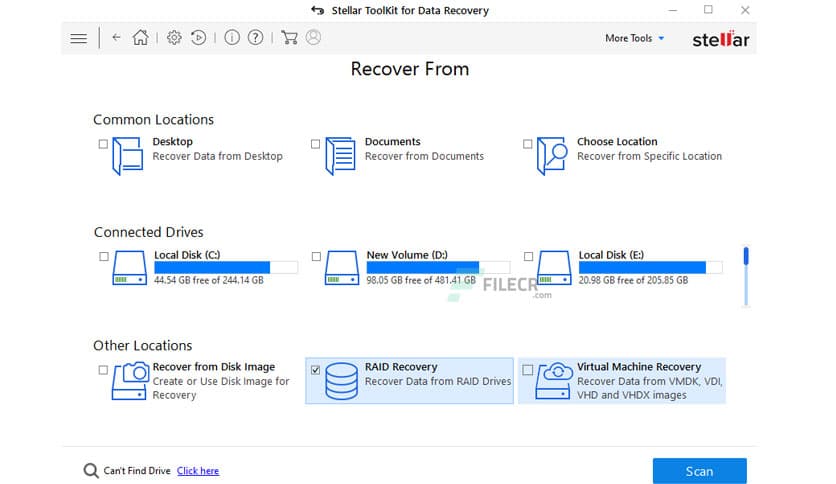Click the Local Disk (C:) drive icon
This screenshot has height=484, width=836.
tap(130, 268)
